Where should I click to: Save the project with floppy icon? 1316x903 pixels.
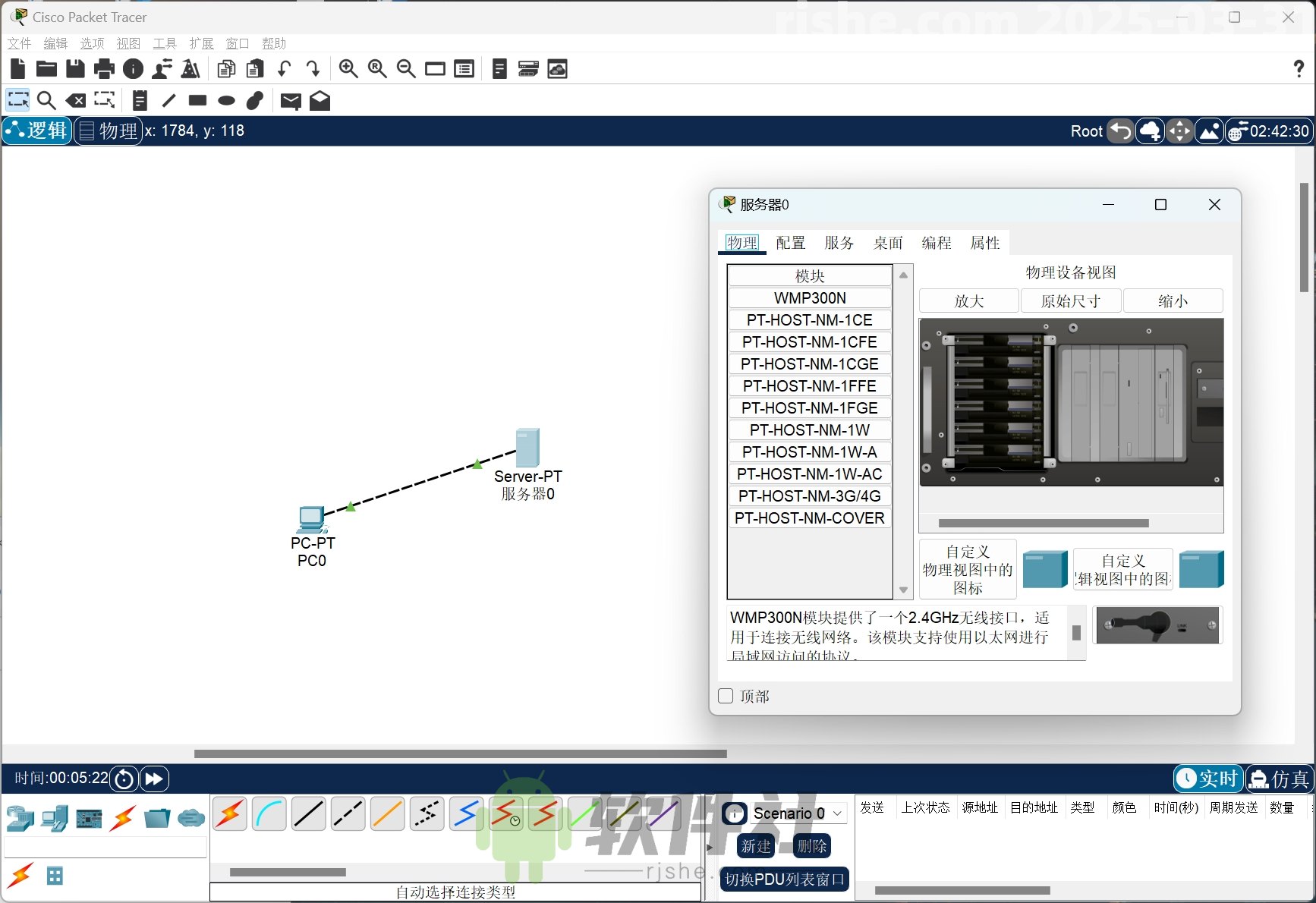[x=75, y=69]
